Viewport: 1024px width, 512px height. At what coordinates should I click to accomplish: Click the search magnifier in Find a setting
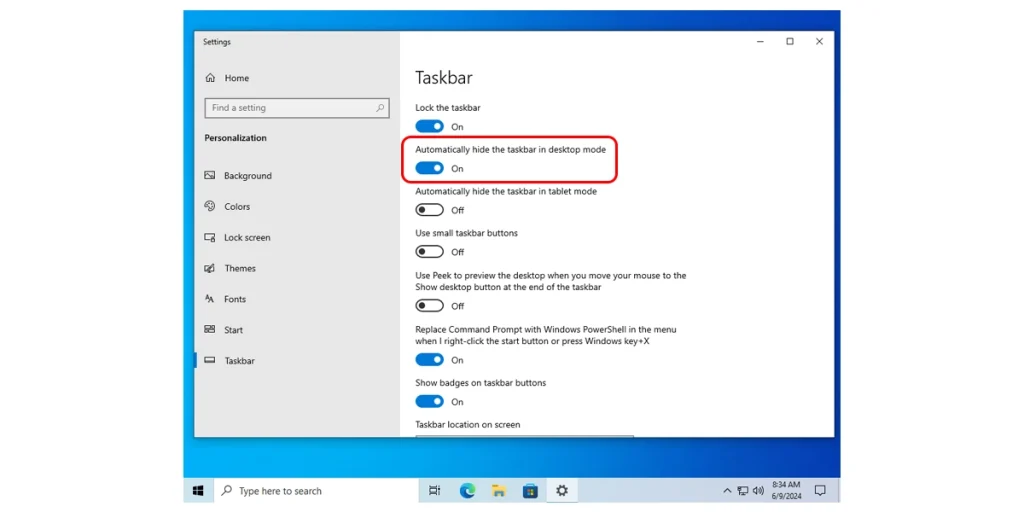click(x=381, y=108)
